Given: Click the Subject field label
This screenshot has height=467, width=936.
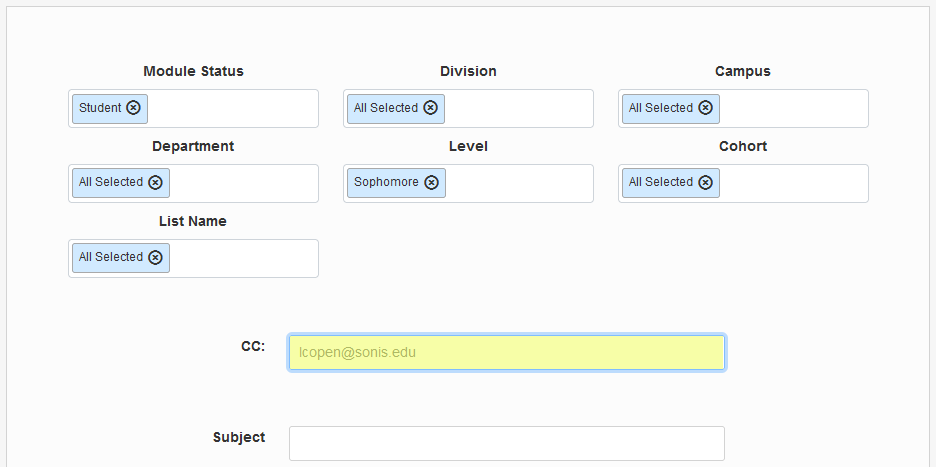Looking at the screenshot, I should (239, 437).
